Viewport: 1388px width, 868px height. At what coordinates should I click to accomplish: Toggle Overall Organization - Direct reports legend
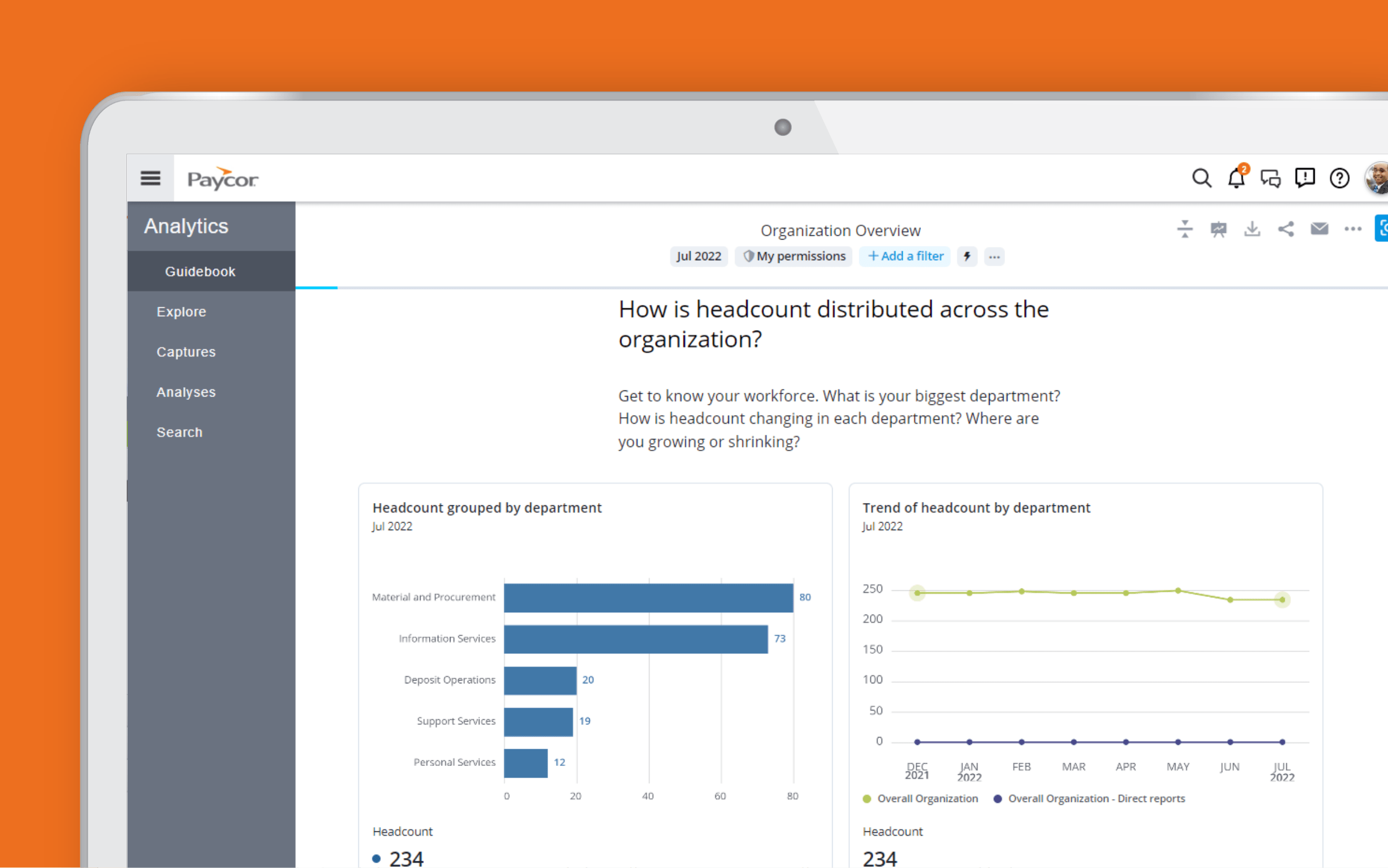tap(1089, 799)
